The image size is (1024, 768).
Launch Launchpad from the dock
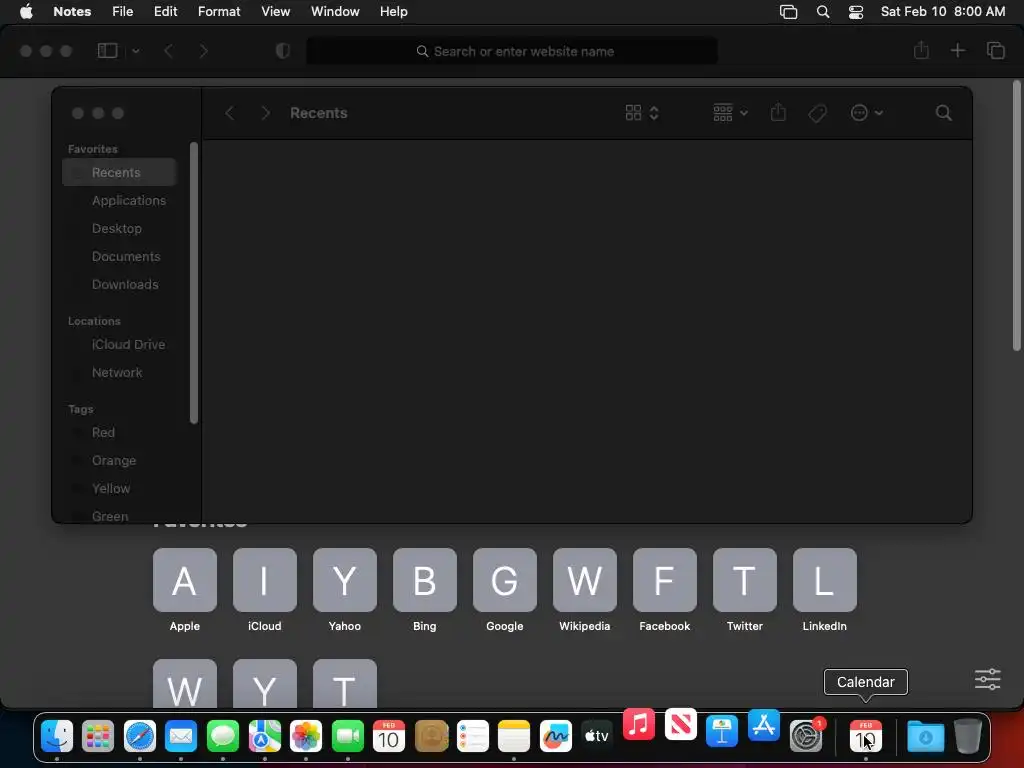98,737
